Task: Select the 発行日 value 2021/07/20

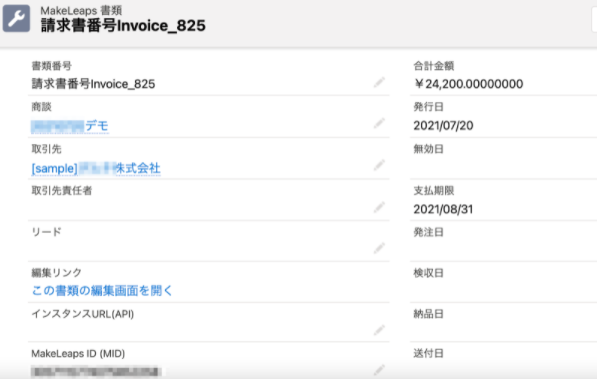Action: [443, 125]
